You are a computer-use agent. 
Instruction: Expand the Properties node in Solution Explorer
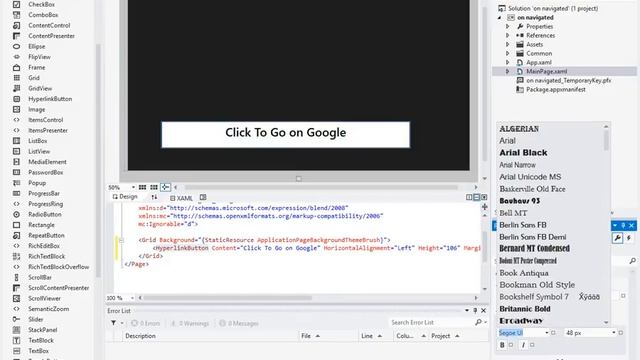508,27
